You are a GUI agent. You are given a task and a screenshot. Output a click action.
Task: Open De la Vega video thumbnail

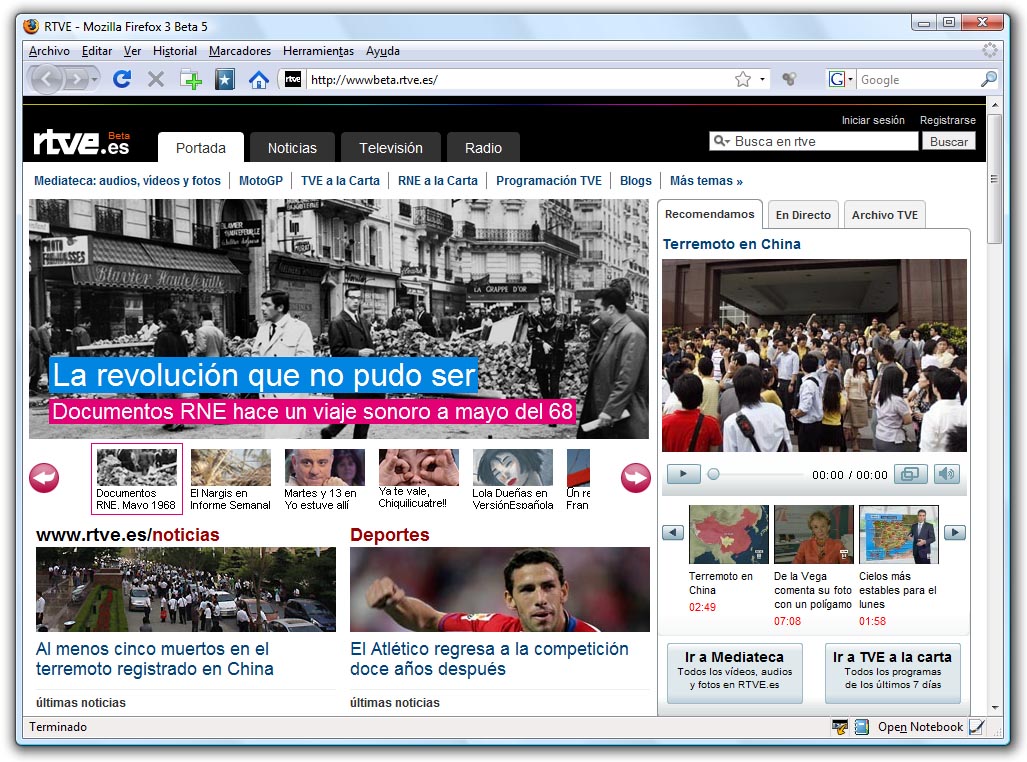(x=813, y=534)
